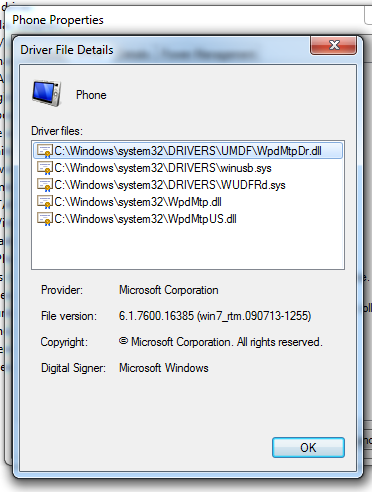
Task: Click the Phone Properties window title
Action: pos(58,20)
